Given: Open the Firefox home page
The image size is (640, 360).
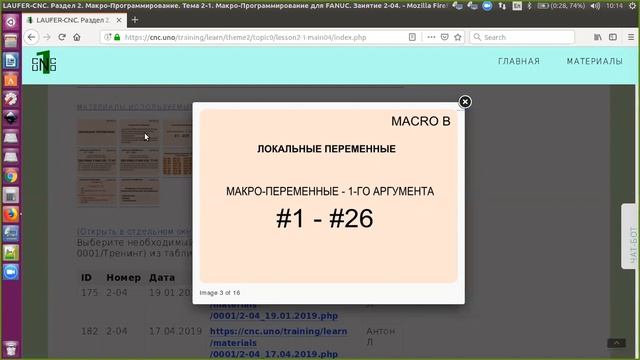Looking at the screenshot, I should (77, 37).
